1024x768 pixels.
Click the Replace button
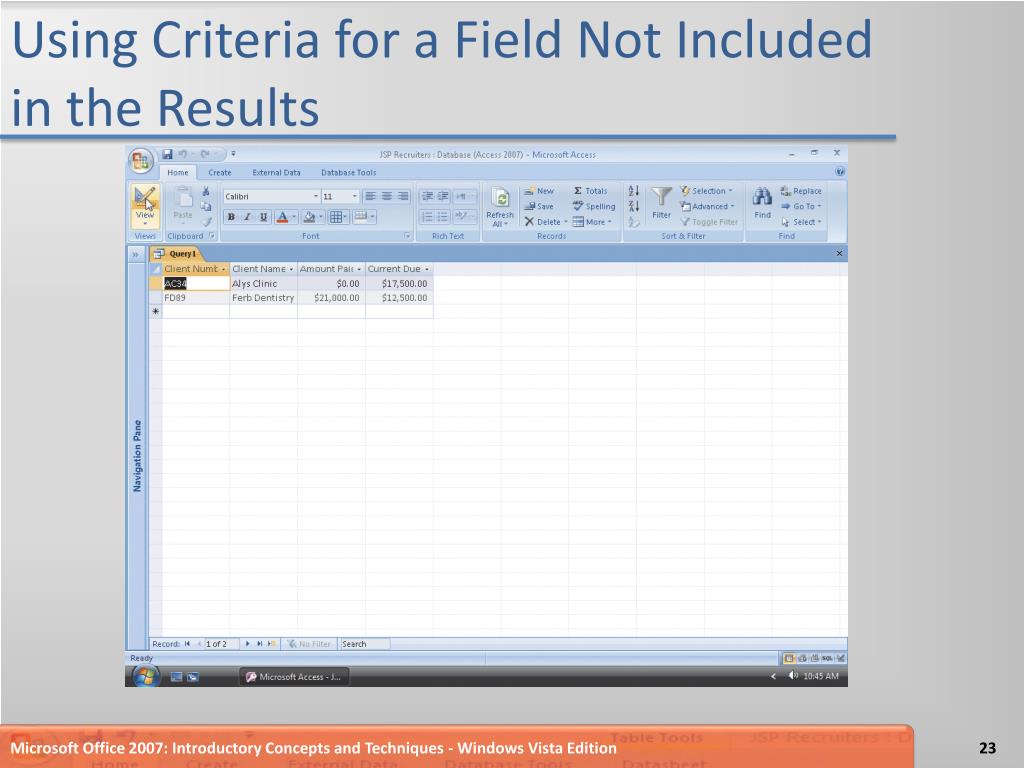point(801,191)
